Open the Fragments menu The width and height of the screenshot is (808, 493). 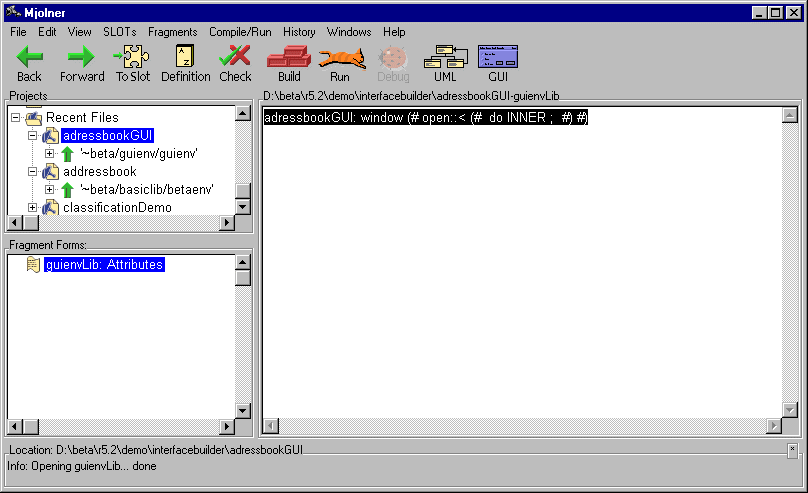click(x=172, y=32)
